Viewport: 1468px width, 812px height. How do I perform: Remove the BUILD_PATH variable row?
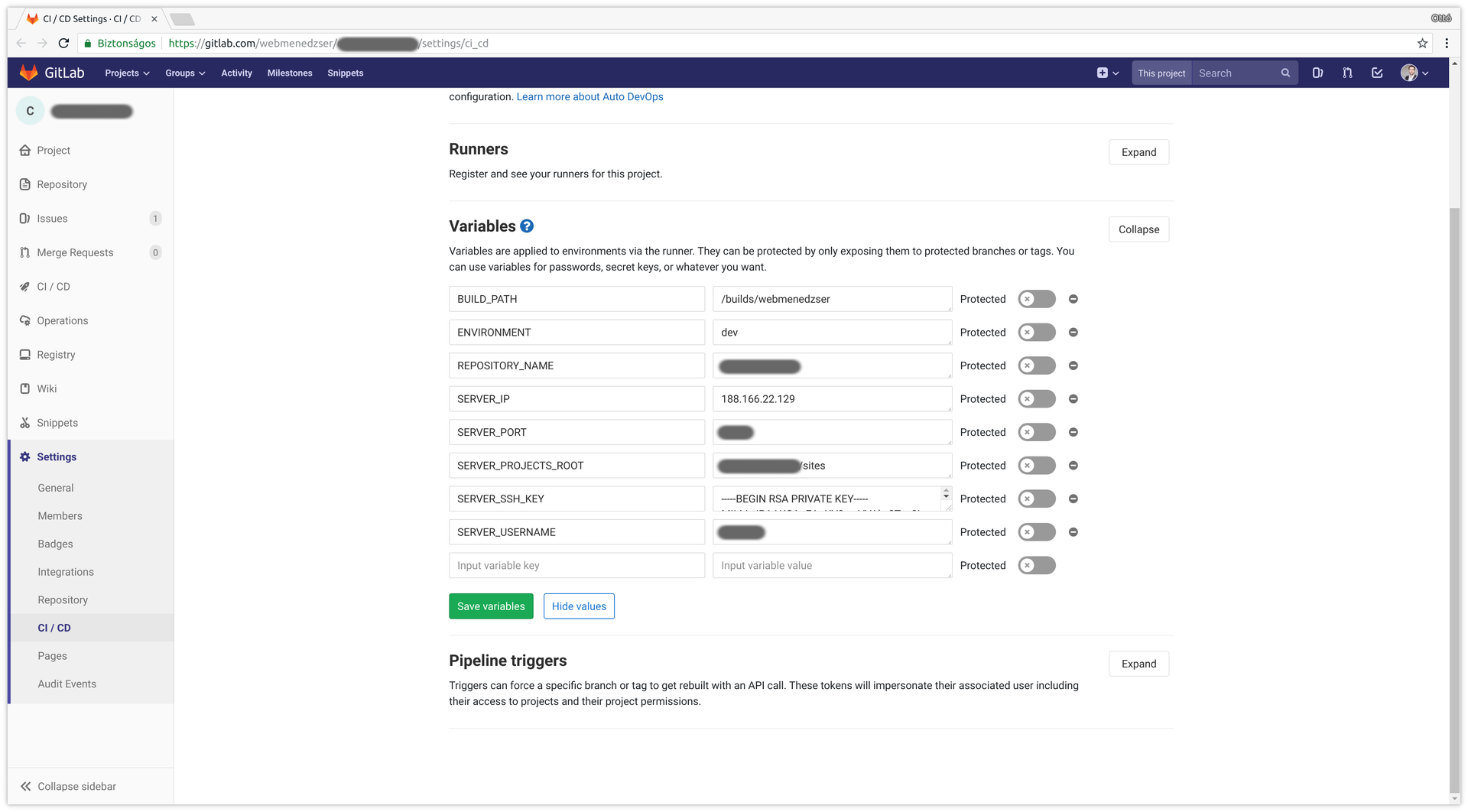coord(1073,299)
